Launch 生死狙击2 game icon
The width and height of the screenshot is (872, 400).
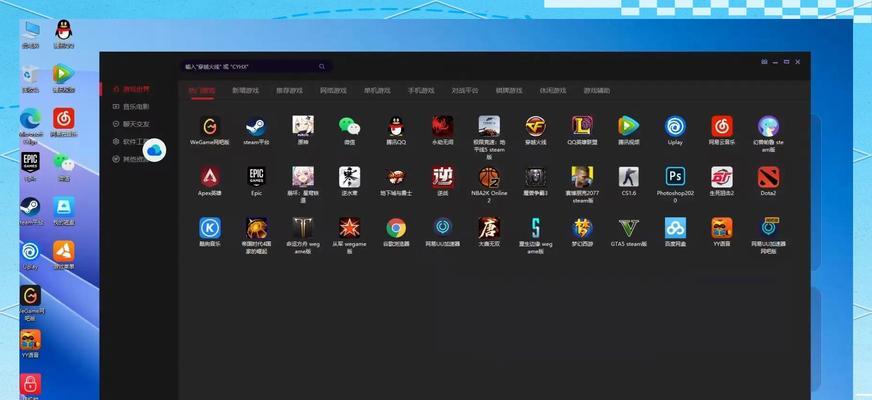click(722, 177)
